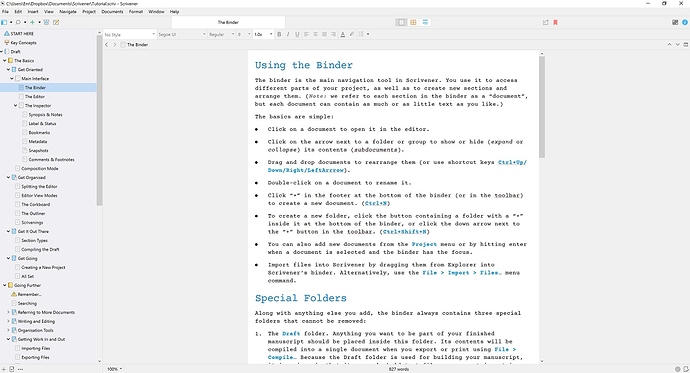Open the Project menu
The width and height of the screenshot is (690, 373).
[x=89, y=12]
